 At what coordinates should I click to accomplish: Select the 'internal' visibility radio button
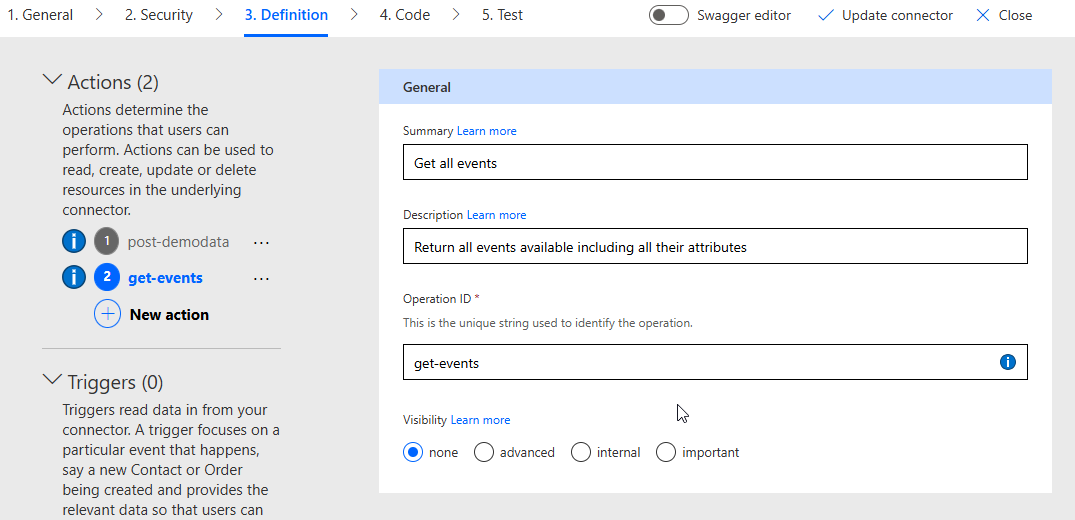tap(581, 452)
